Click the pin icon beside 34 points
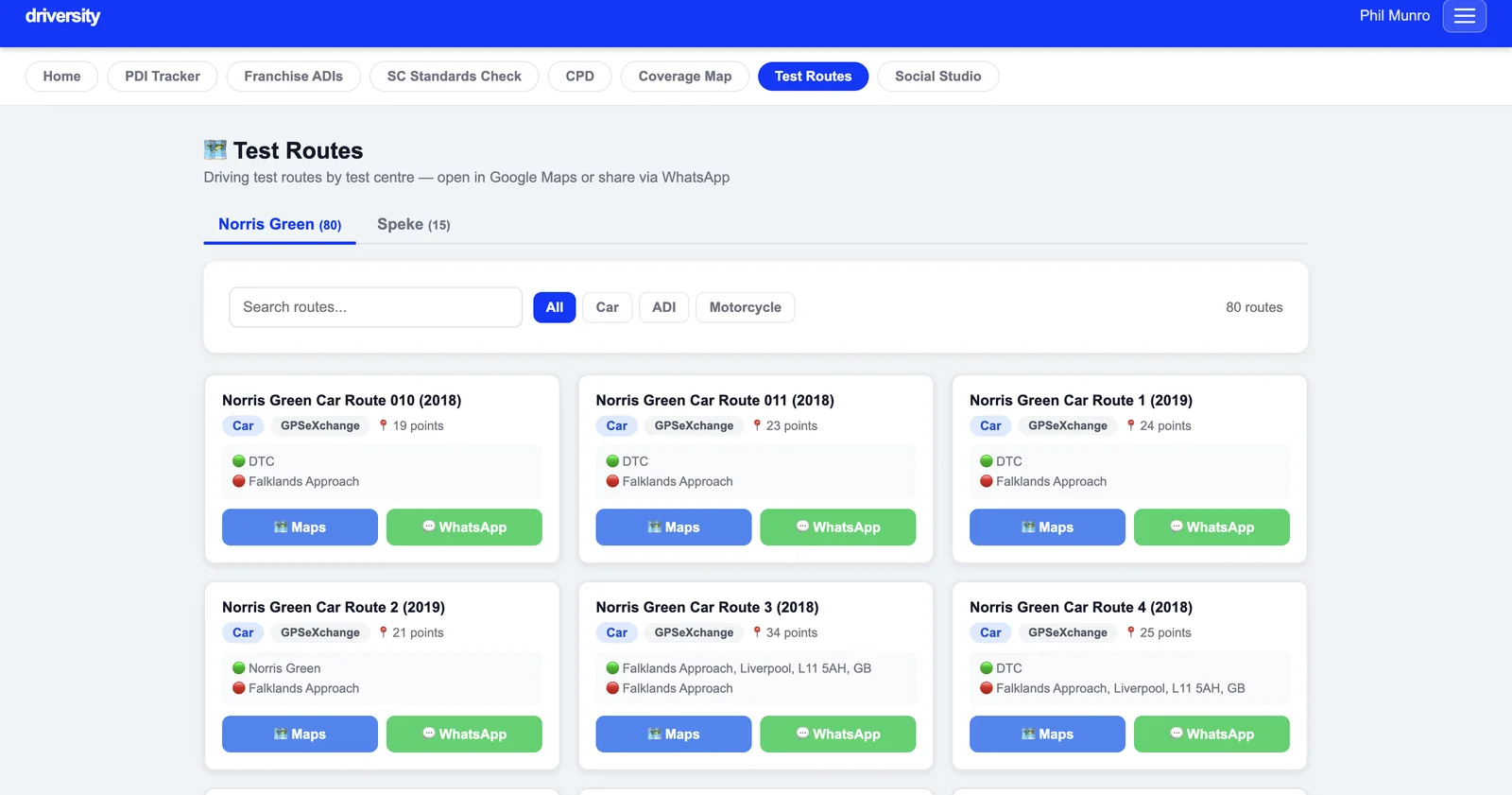This screenshot has width=1512, height=795. coord(757,632)
